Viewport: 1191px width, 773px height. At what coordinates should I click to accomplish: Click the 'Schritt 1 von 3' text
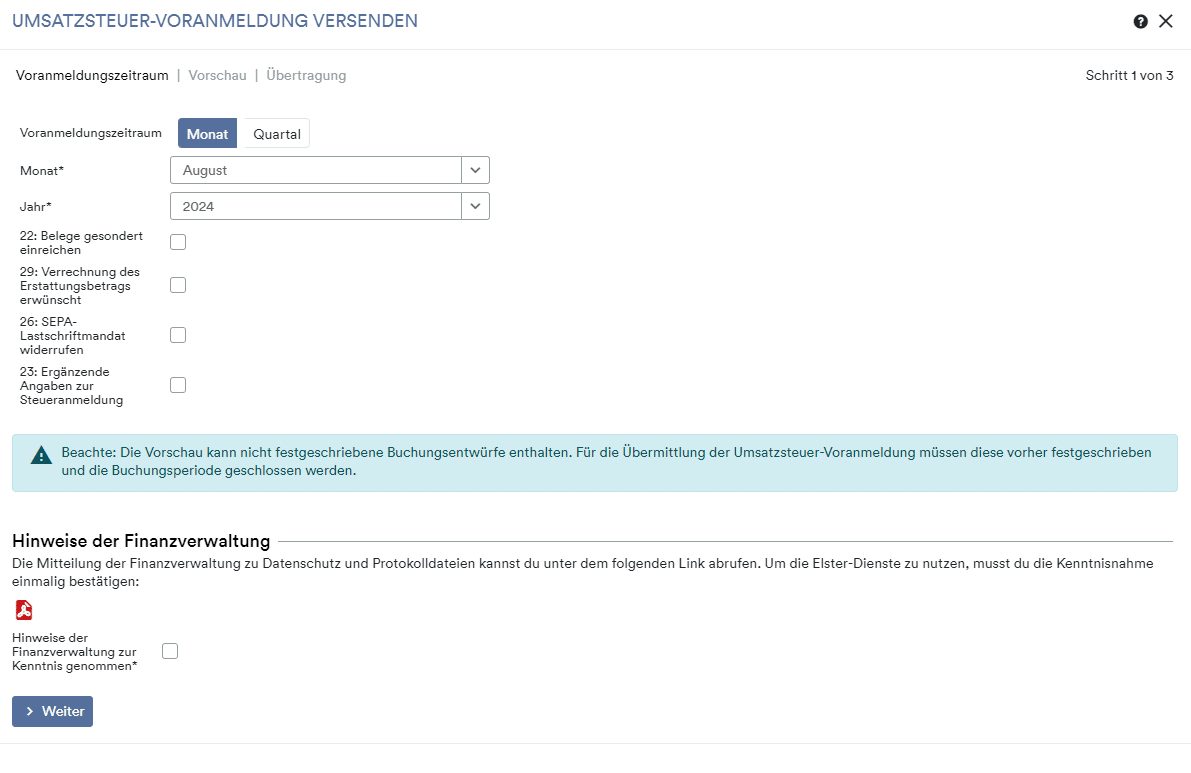pyautogui.click(x=1129, y=75)
